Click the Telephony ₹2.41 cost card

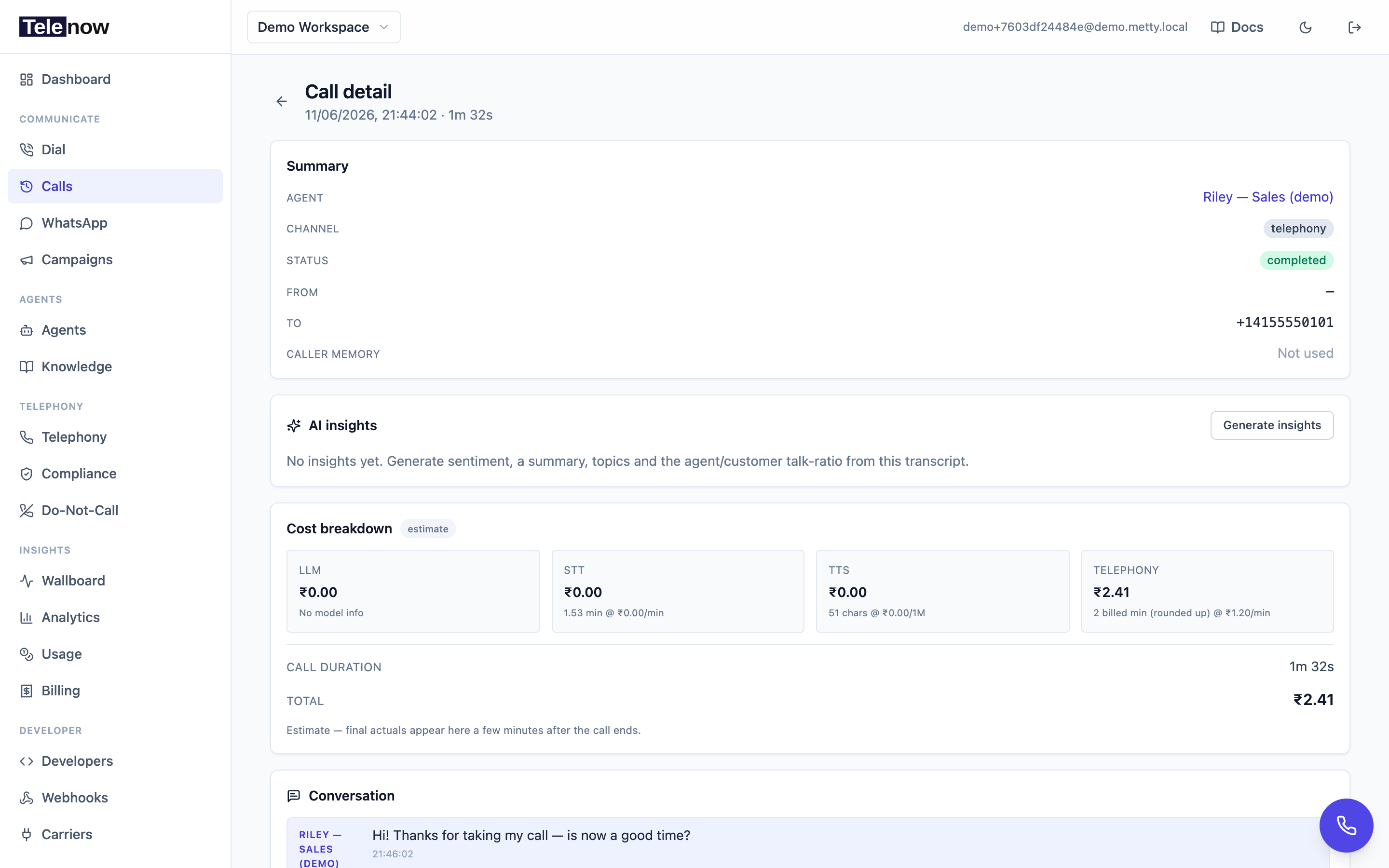tap(1208, 591)
